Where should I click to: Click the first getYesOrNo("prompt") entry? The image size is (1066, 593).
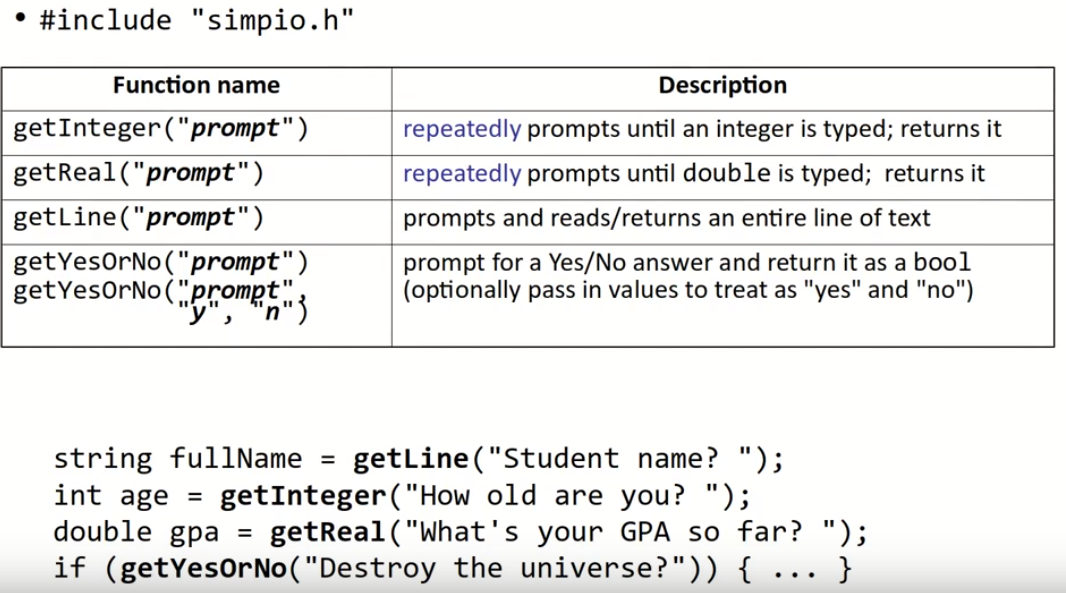click(161, 262)
